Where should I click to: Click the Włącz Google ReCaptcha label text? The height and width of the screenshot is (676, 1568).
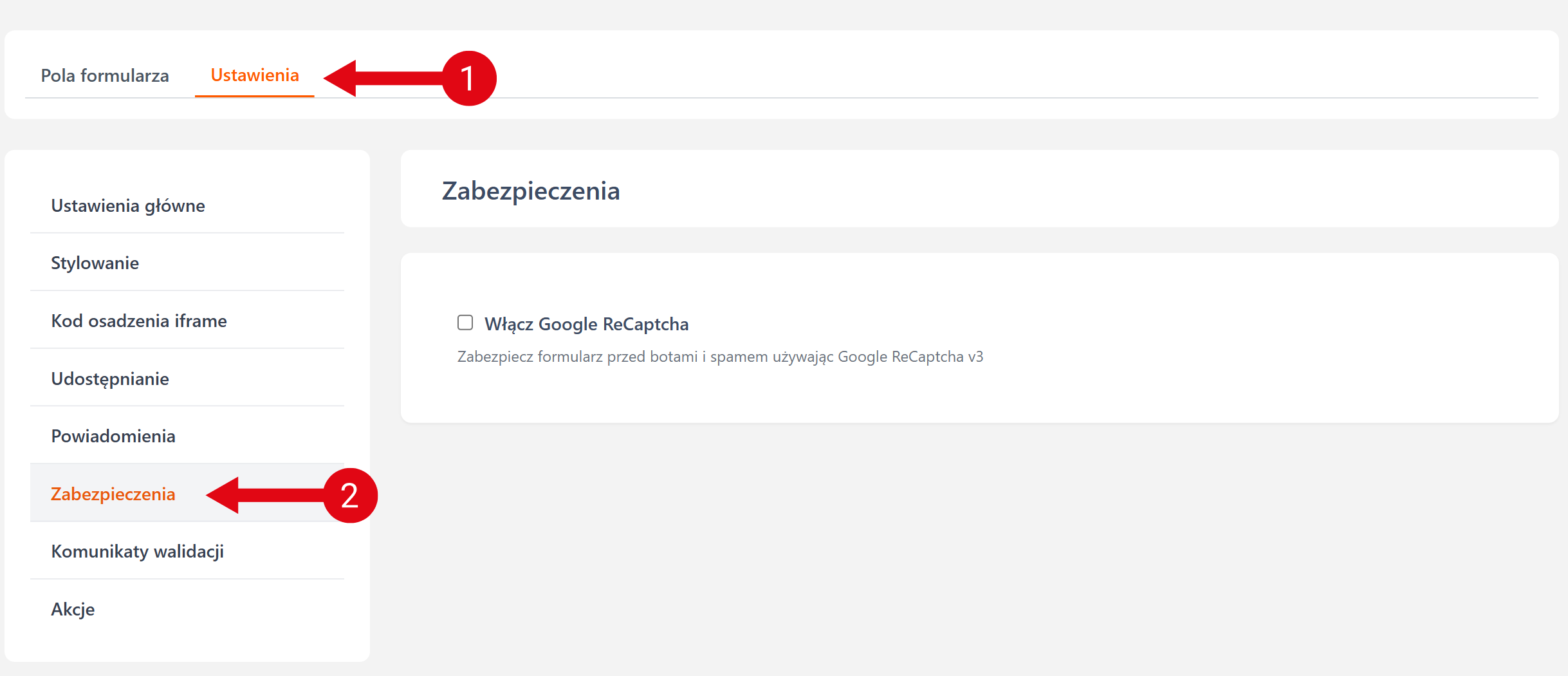click(x=586, y=324)
